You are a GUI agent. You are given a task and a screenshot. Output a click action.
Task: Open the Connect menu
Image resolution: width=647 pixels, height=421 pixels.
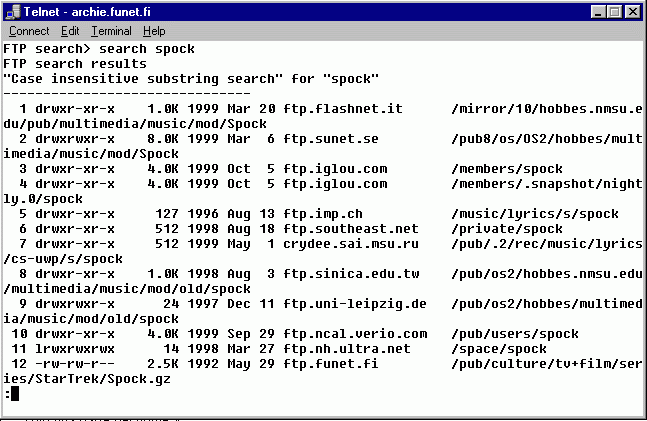point(29,31)
